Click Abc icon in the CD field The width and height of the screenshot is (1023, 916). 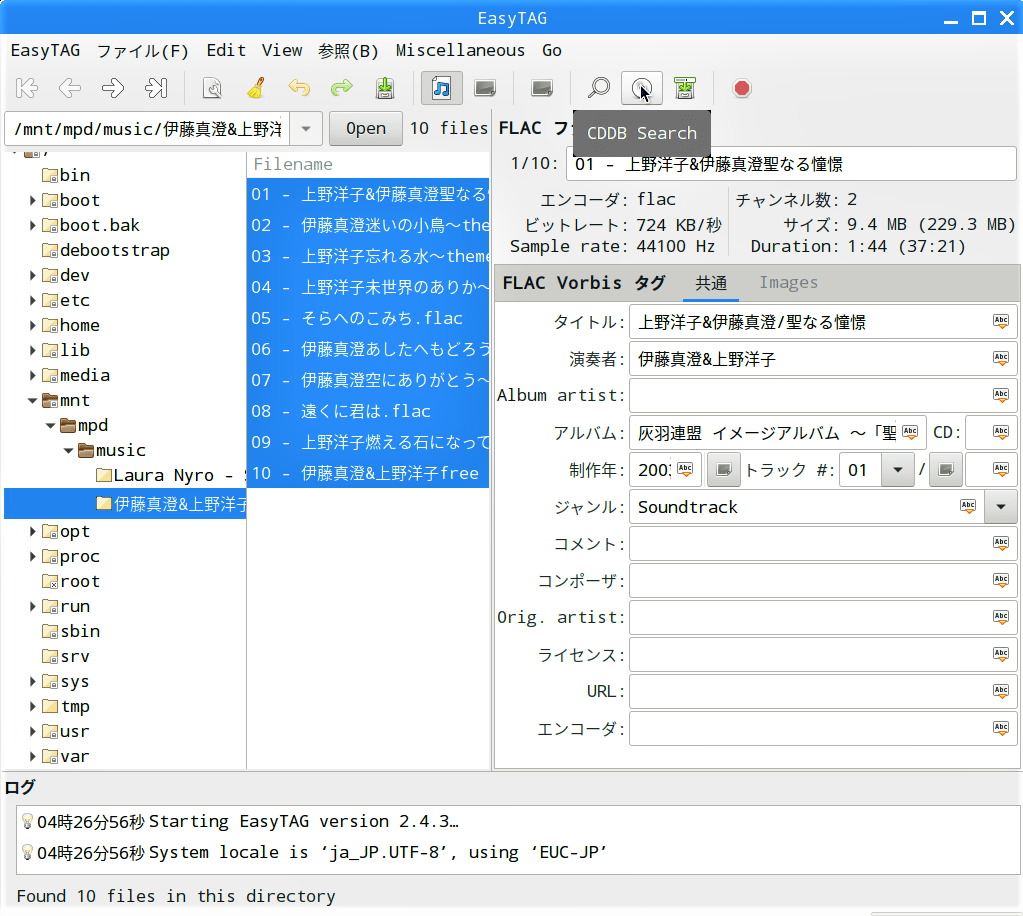(x=1001, y=432)
